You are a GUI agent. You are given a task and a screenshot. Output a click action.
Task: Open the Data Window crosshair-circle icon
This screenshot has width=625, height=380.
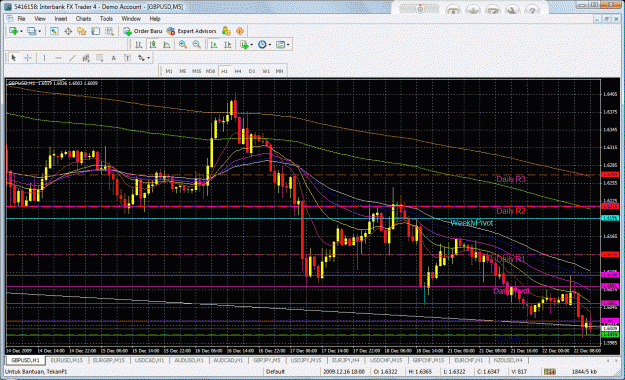coord(68,31)
